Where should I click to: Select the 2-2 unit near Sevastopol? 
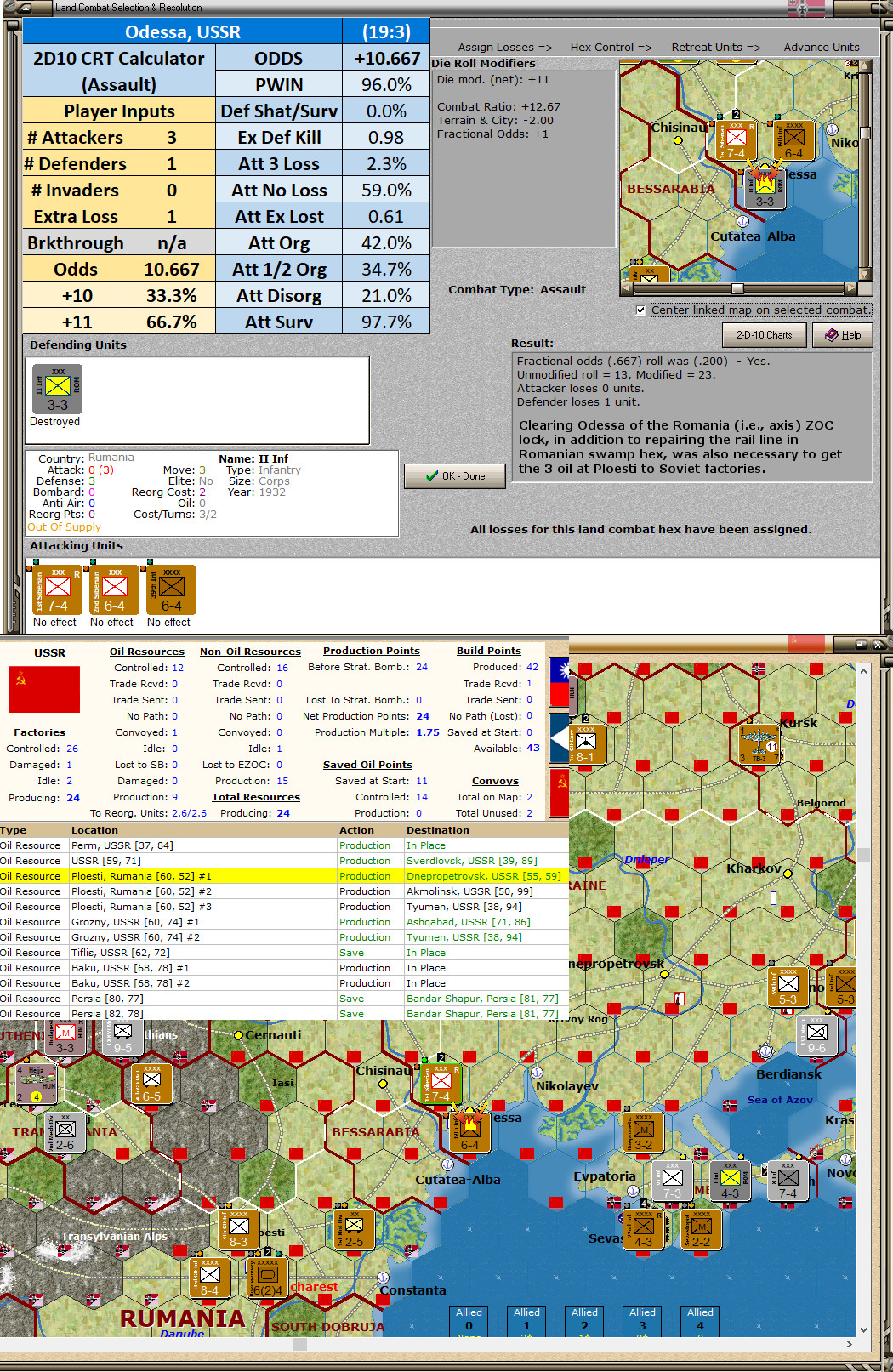pyautogui.click(x=702, y=1228)
